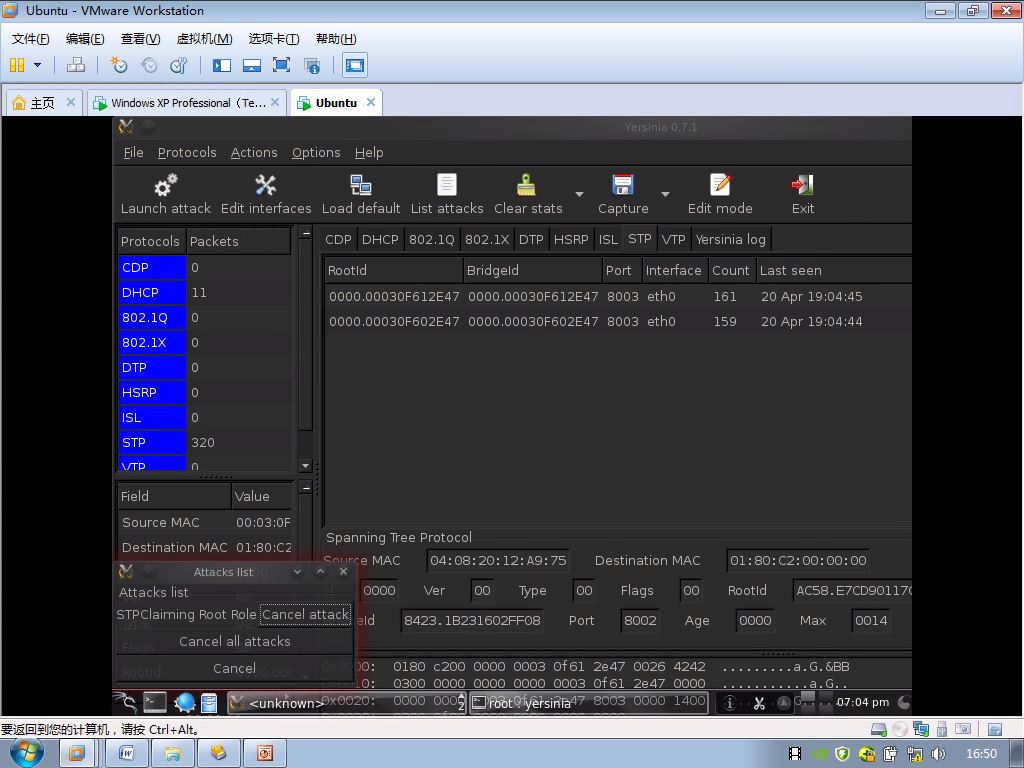Select the 802.1Q protocol tab
The image size is (1024, 768).
click(x=432, y=239)
